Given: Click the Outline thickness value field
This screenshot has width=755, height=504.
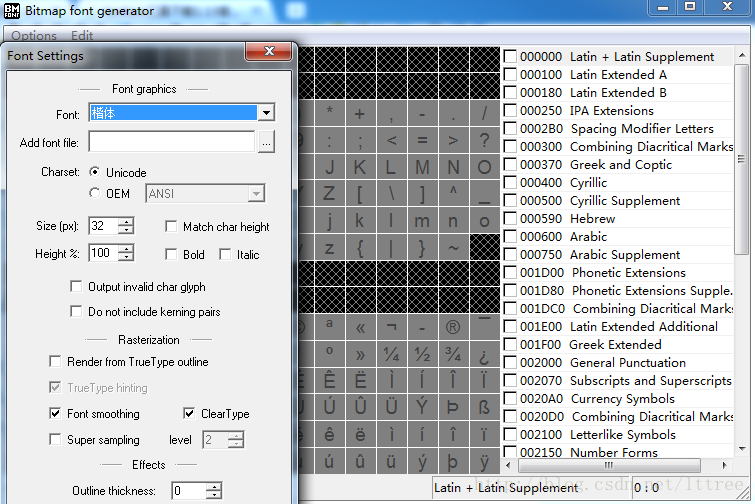Looking at the screenshot, I should click(189, 491).
